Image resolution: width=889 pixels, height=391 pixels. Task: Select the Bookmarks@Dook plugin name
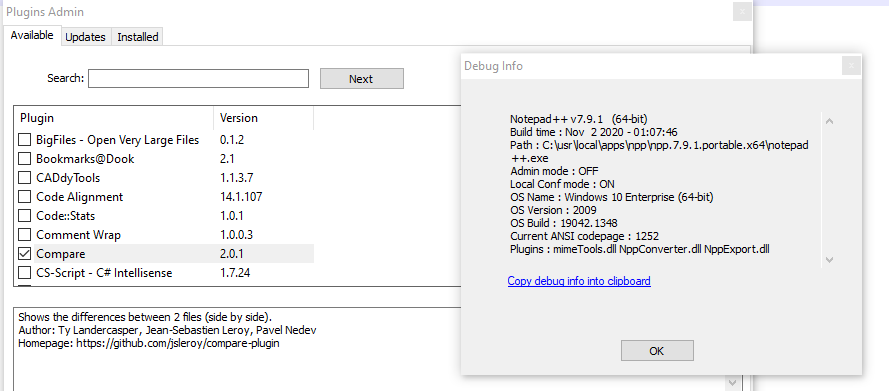tap(85, 159)
